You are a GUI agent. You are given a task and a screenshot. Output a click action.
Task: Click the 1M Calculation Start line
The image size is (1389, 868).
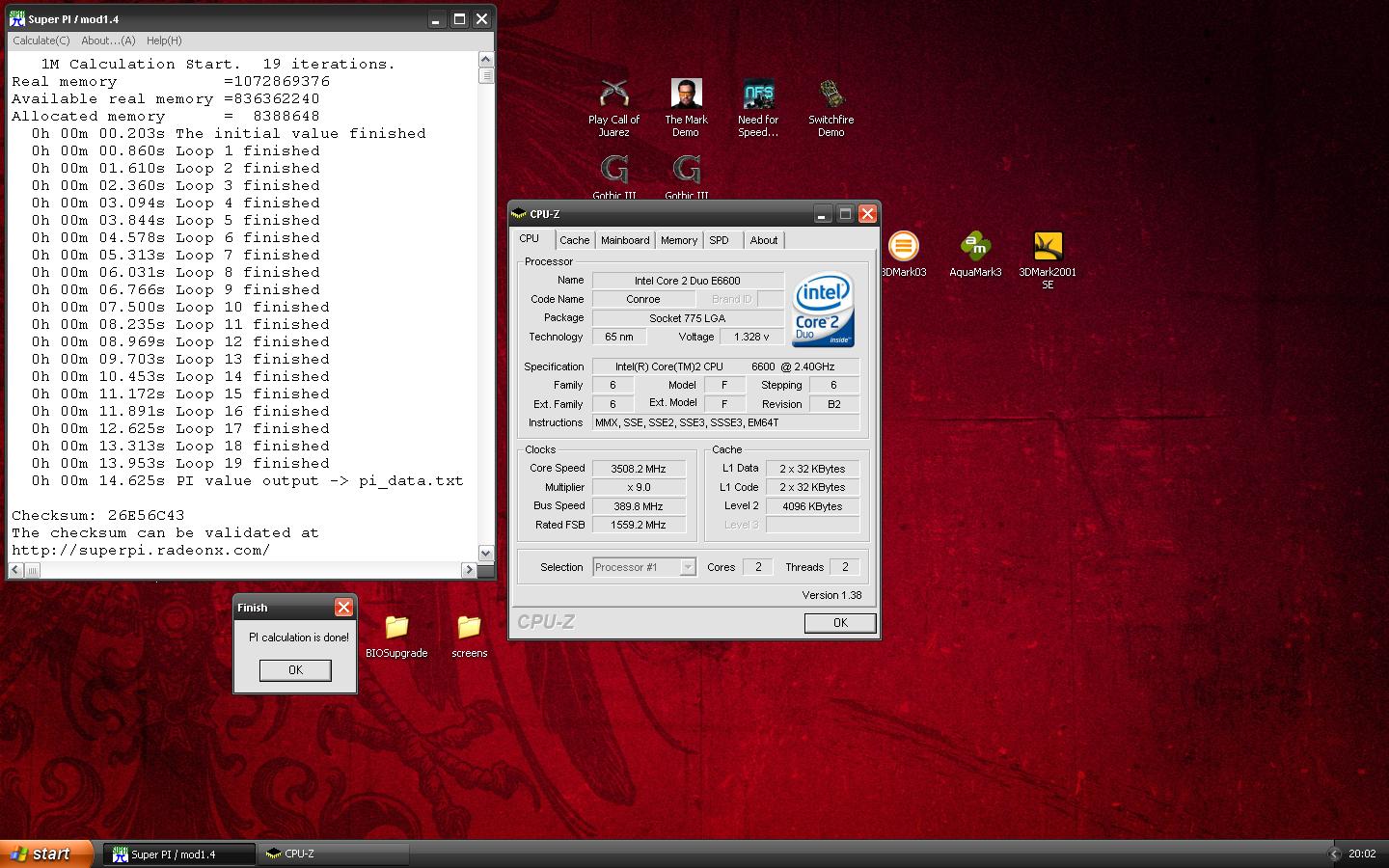click(x=218, y=64)
